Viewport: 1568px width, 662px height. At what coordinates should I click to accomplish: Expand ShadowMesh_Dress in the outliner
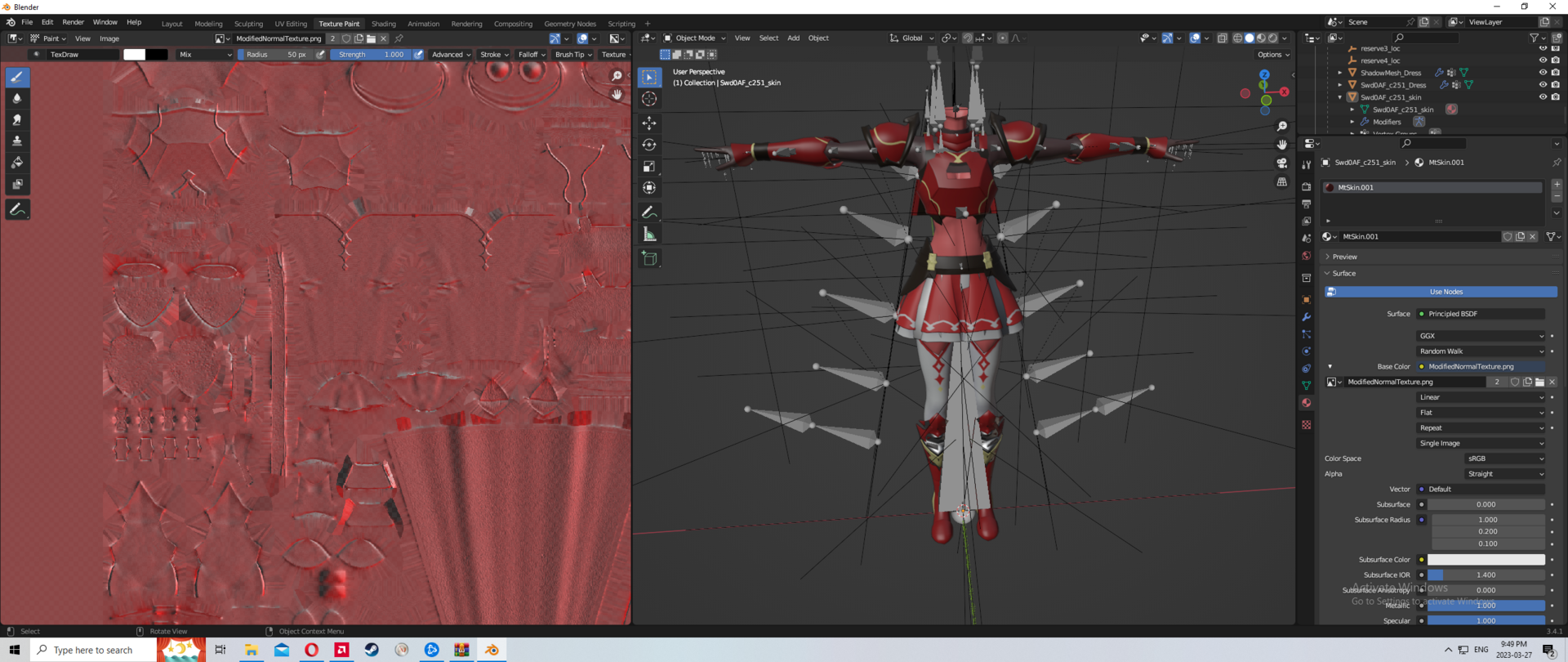tap(1340, 73)
